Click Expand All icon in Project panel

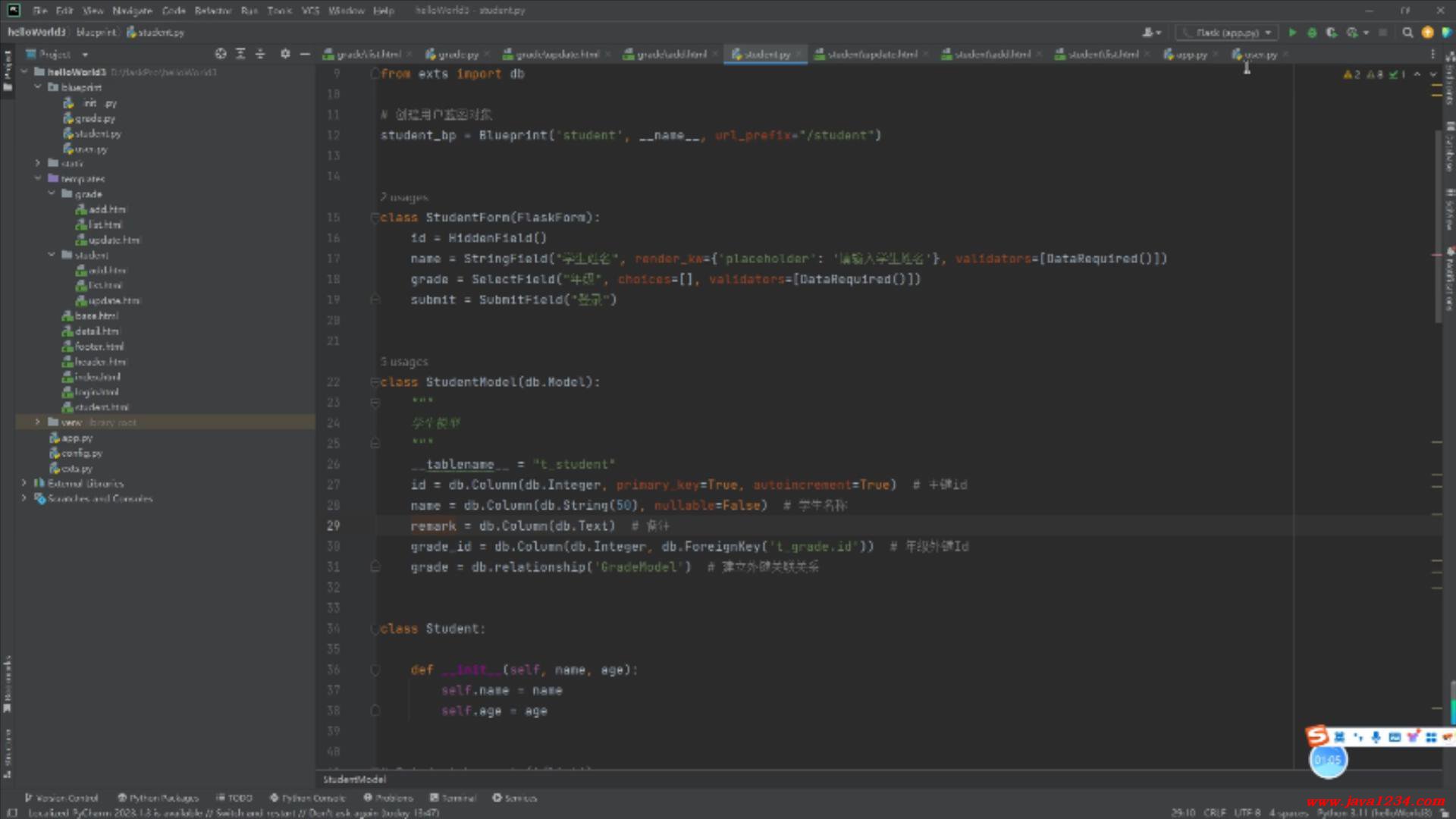click(240, 54)
